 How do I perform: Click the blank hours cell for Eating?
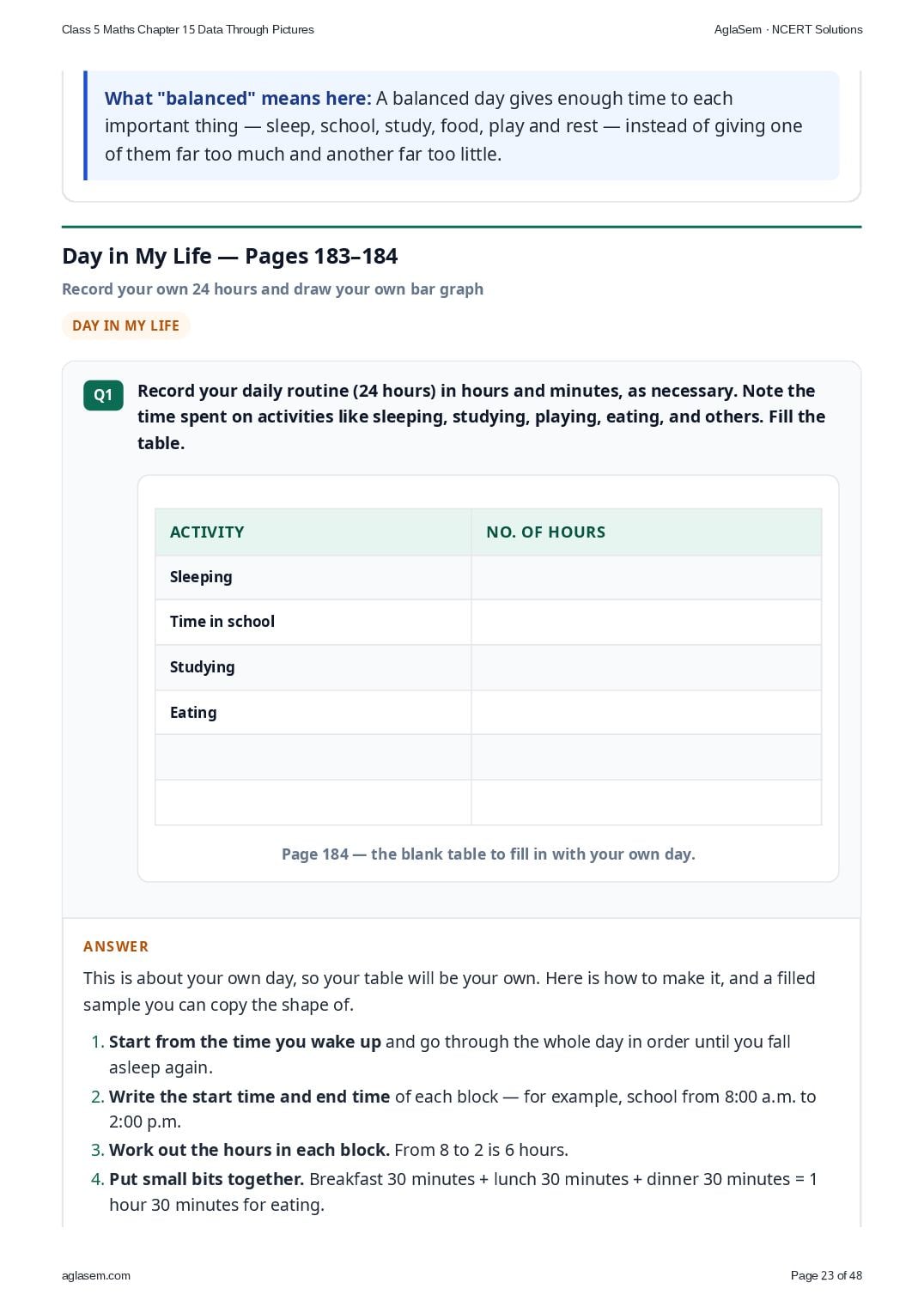(x=646, y=713)
